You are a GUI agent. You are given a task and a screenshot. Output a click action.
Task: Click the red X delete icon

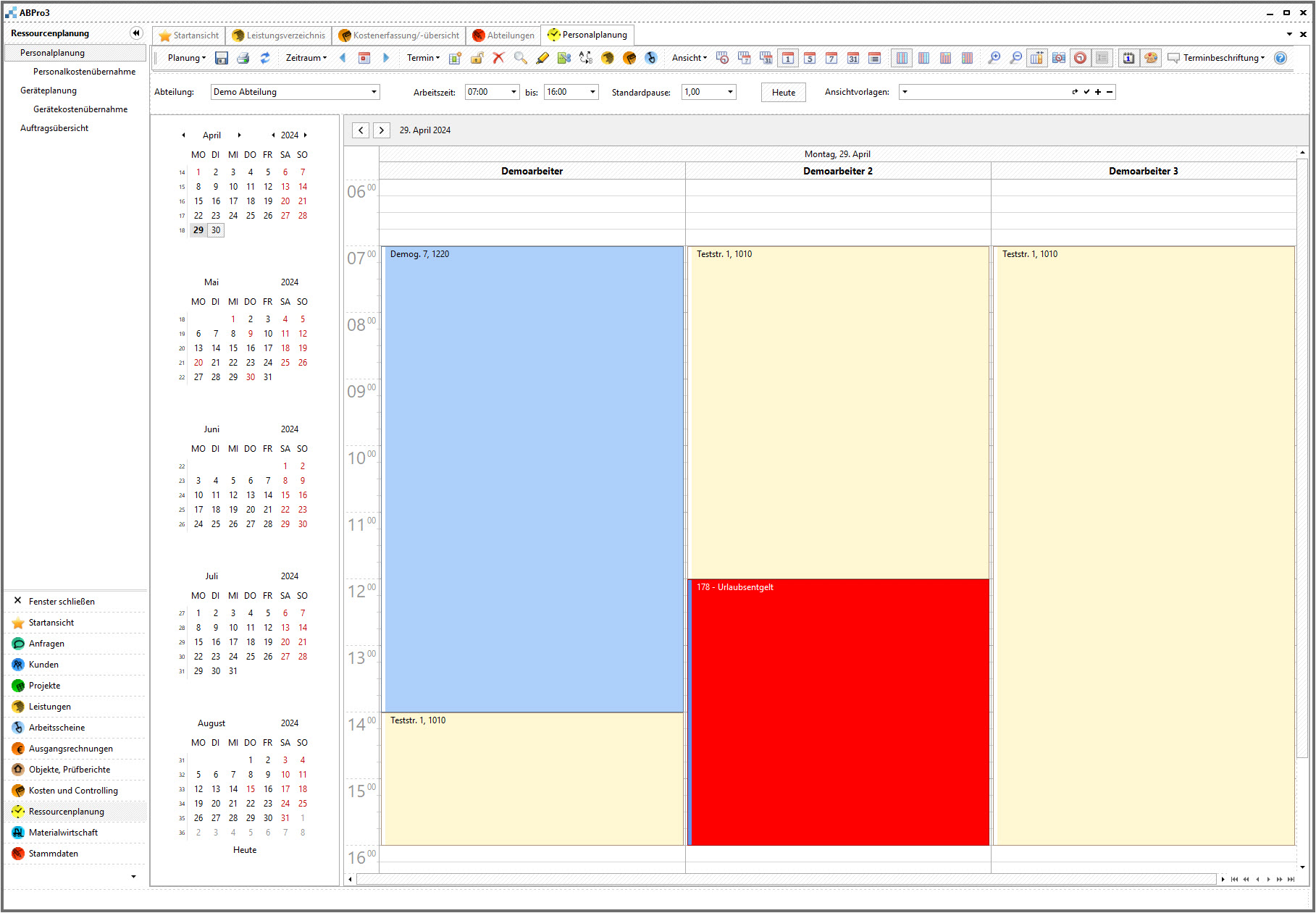[498, 58]
